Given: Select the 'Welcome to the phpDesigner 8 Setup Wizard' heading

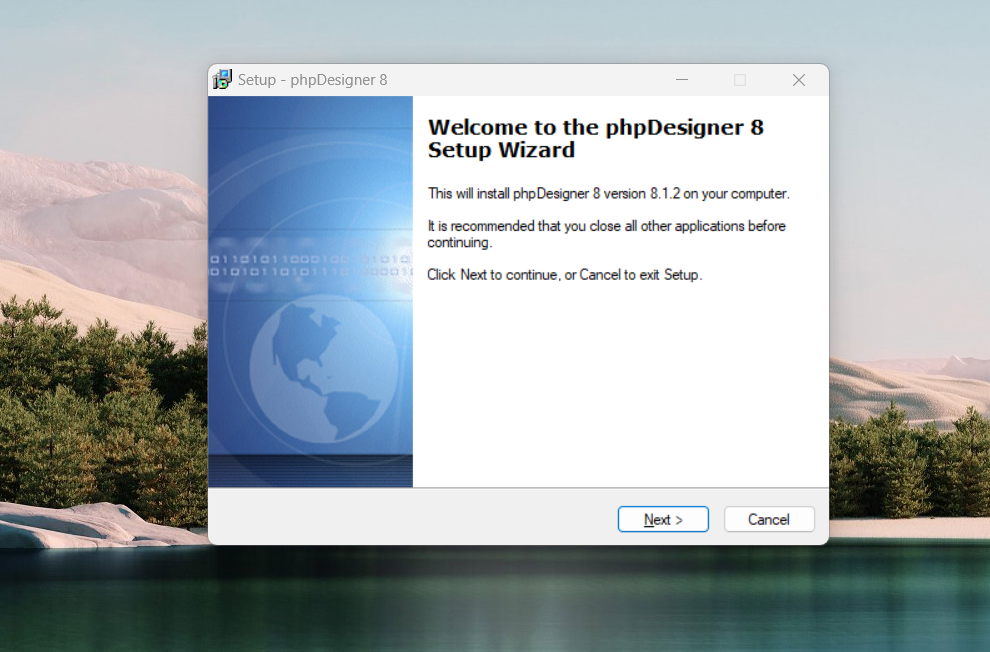Looking at the screenshot, I should (x=595, y=138).
